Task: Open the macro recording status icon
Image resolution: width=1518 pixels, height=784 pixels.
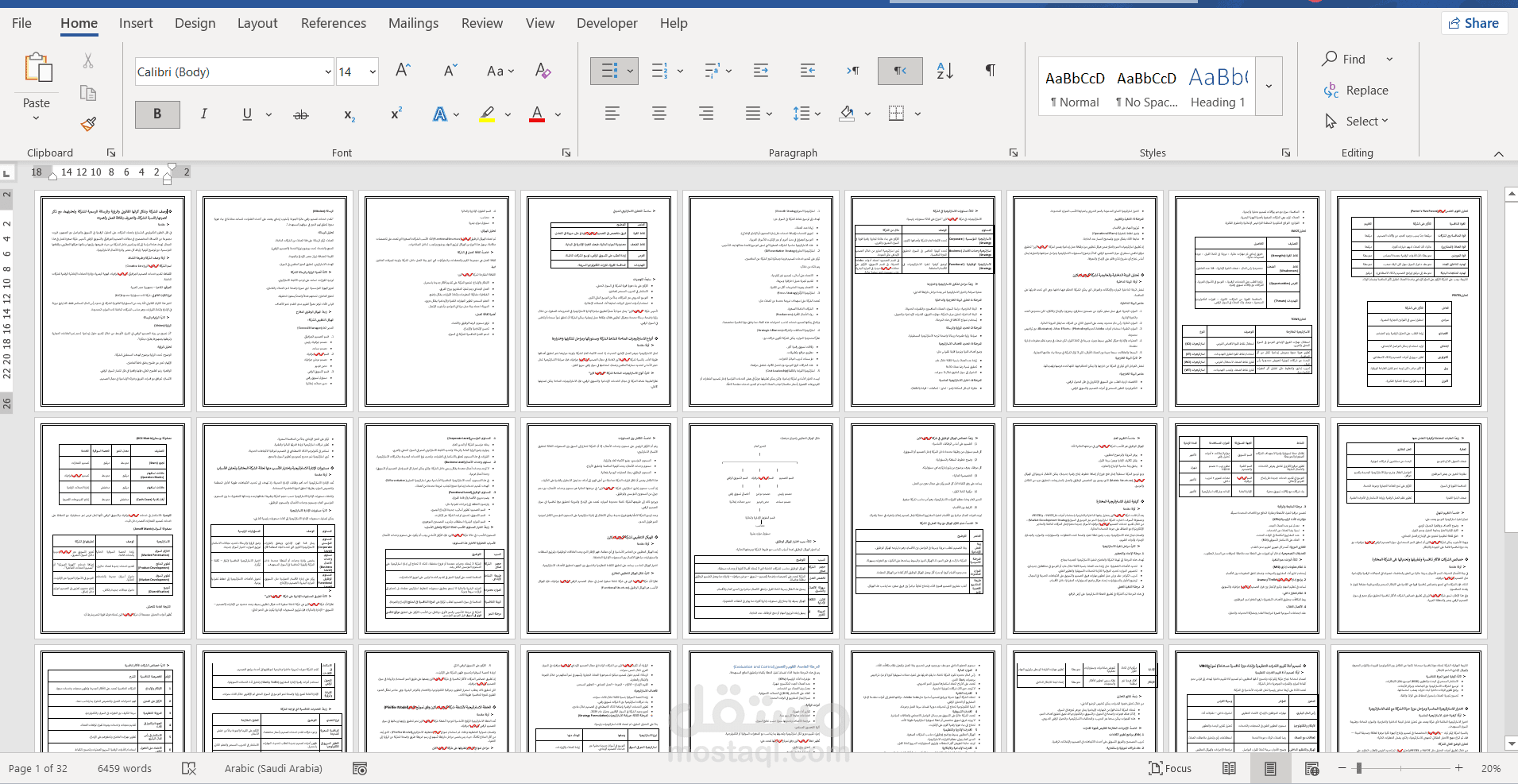Action: click(360, 768)
